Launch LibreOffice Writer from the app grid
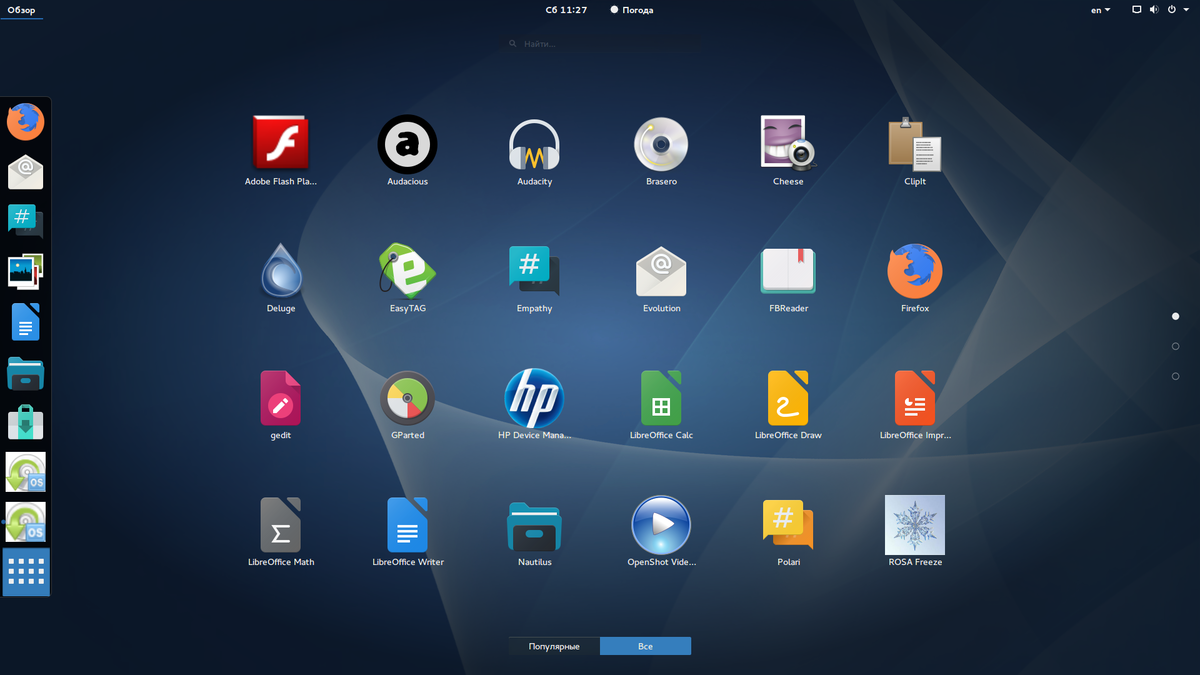 tap(407, 525)
